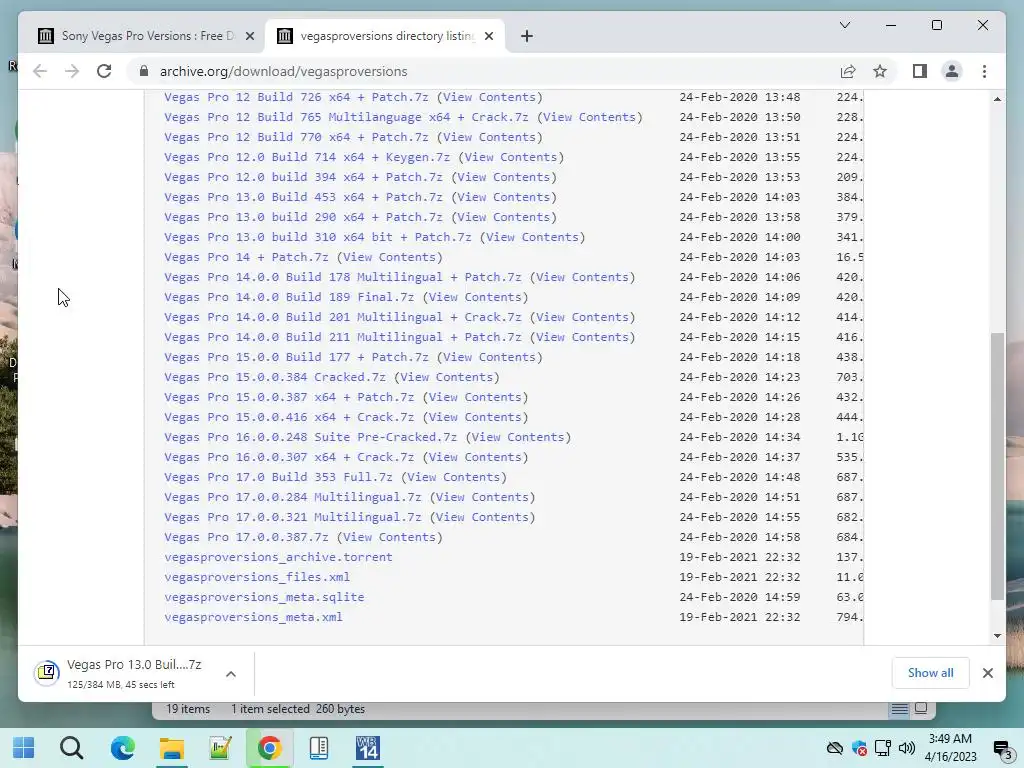Download Vegas Pro 13.0 build 290 x64 Patch.7z
This screenshot has width=1024, height=768.
coord(303,217)
